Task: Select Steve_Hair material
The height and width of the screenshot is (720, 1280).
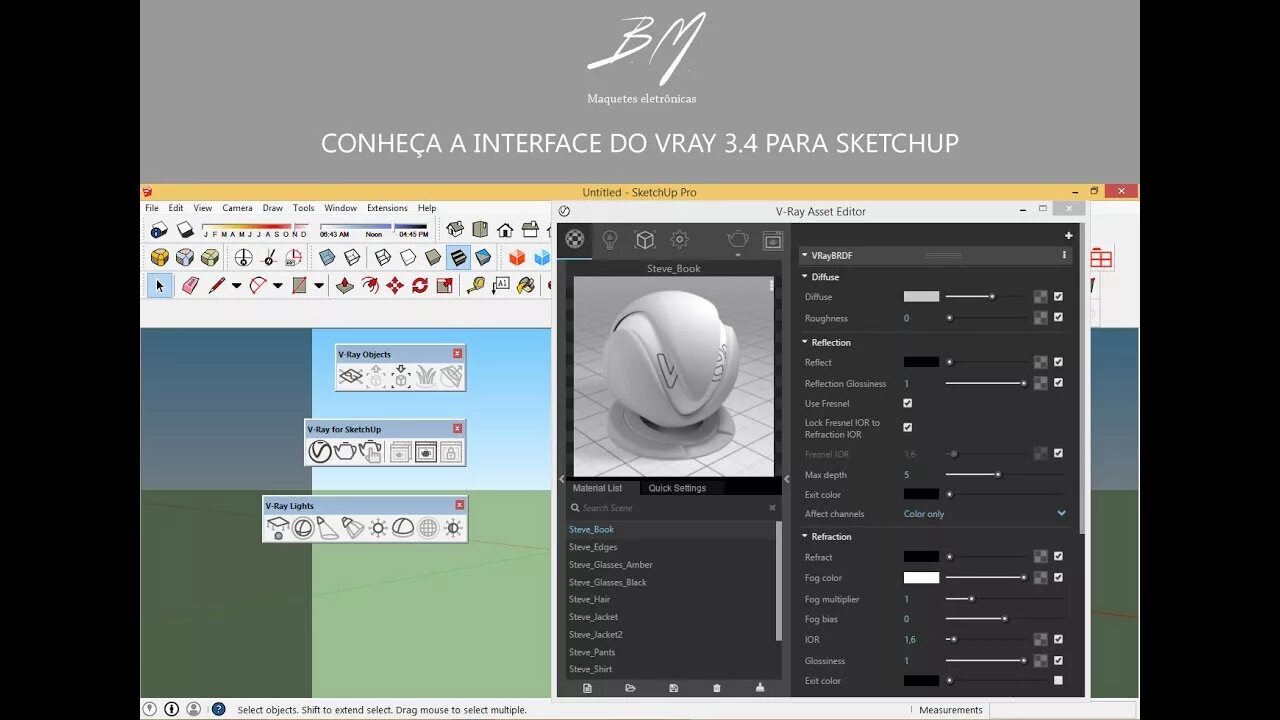Action: coord(590,600)
